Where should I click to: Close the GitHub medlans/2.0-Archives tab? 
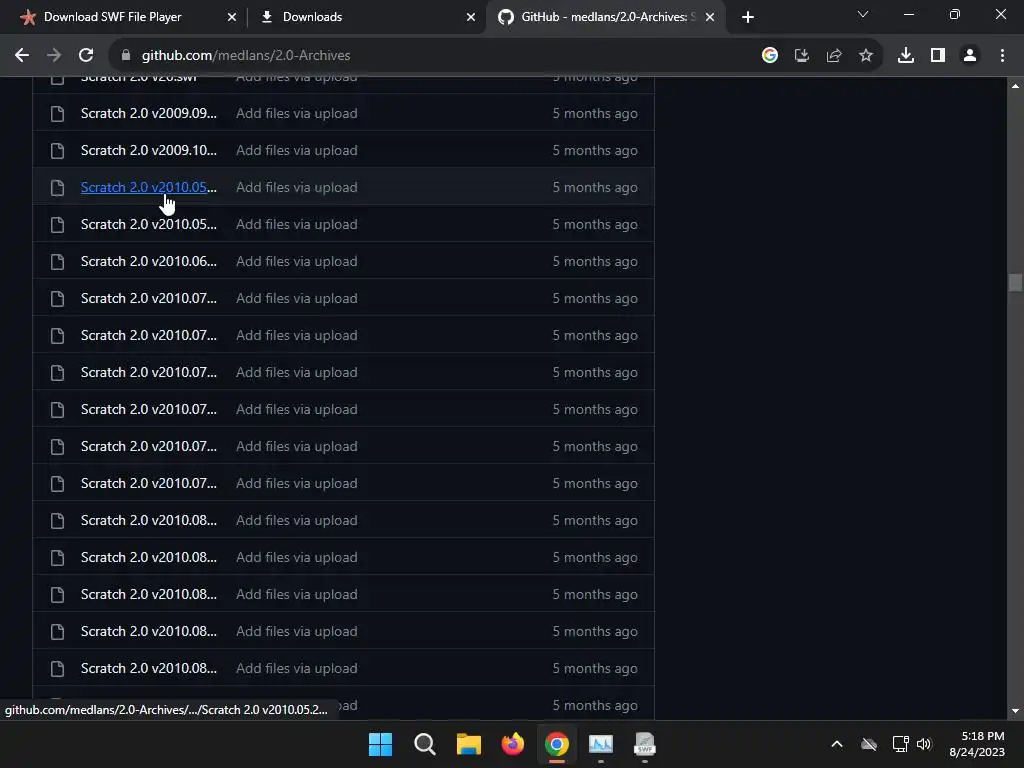click(x=710, y=17)
